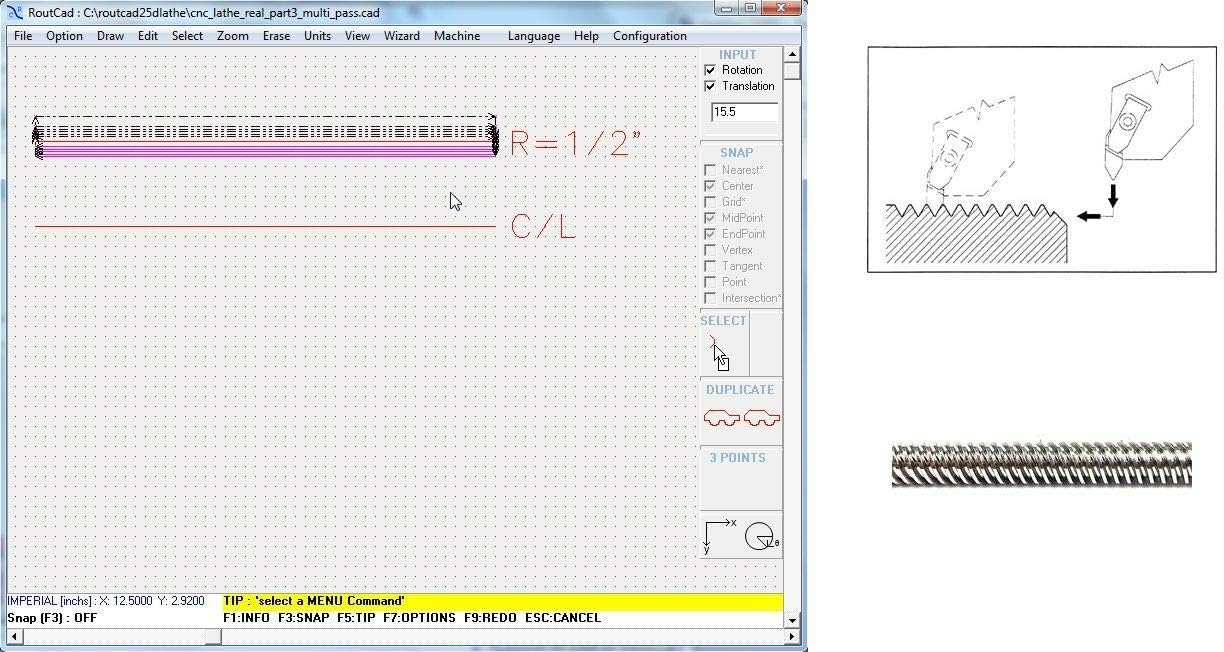This screenshot has height=652, width=1224.
Task: Toggle the Vertex snap checkbox
Action: 710,250
